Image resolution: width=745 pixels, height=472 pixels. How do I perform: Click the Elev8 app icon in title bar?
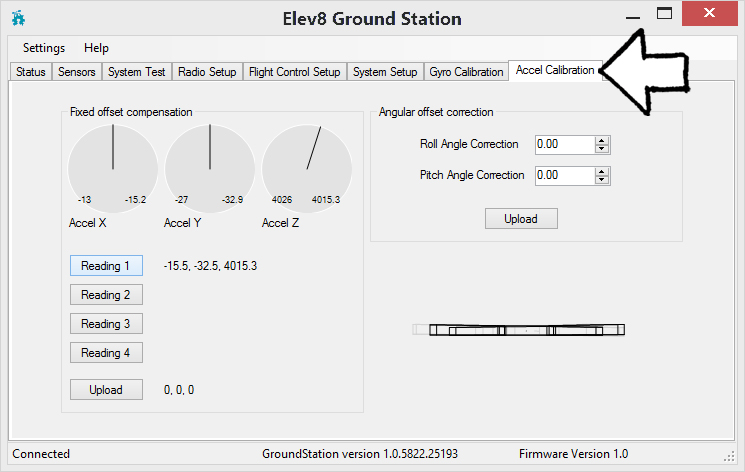point(19,19)
